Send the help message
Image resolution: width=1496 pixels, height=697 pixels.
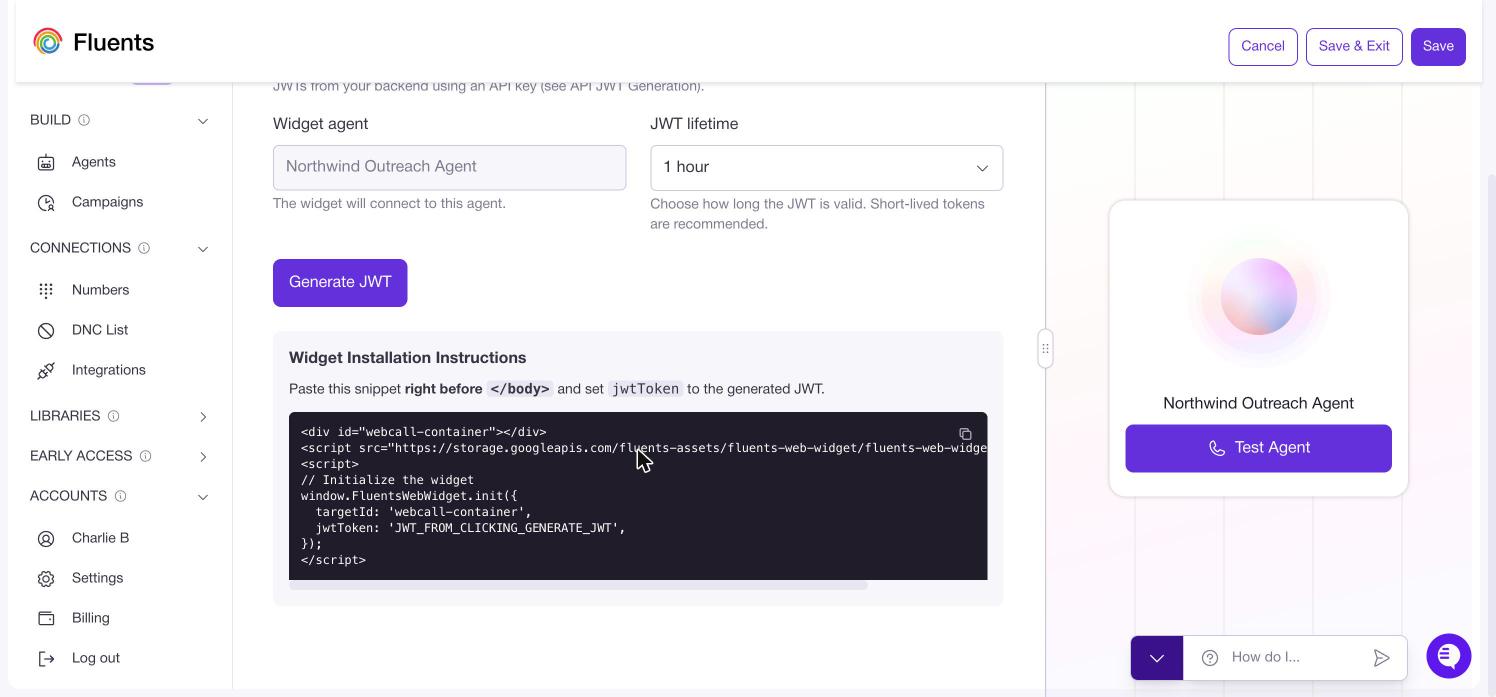1381,657
